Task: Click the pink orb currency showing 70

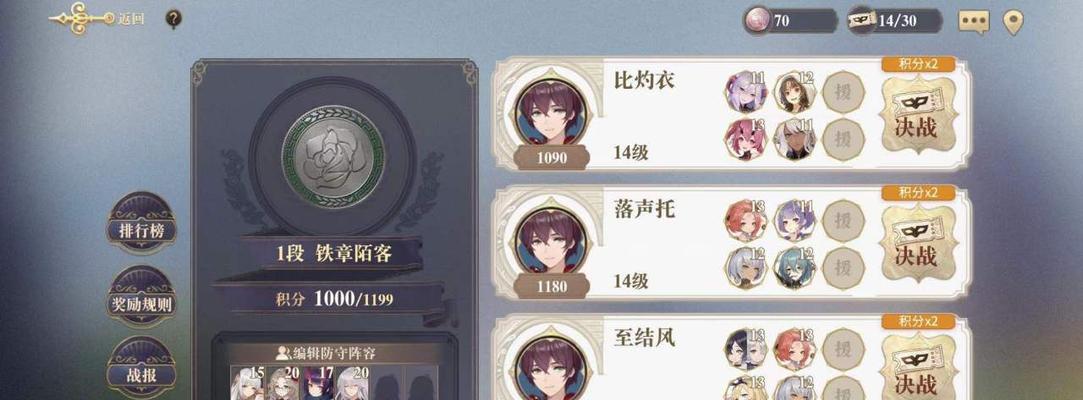Action: (790, 21)
